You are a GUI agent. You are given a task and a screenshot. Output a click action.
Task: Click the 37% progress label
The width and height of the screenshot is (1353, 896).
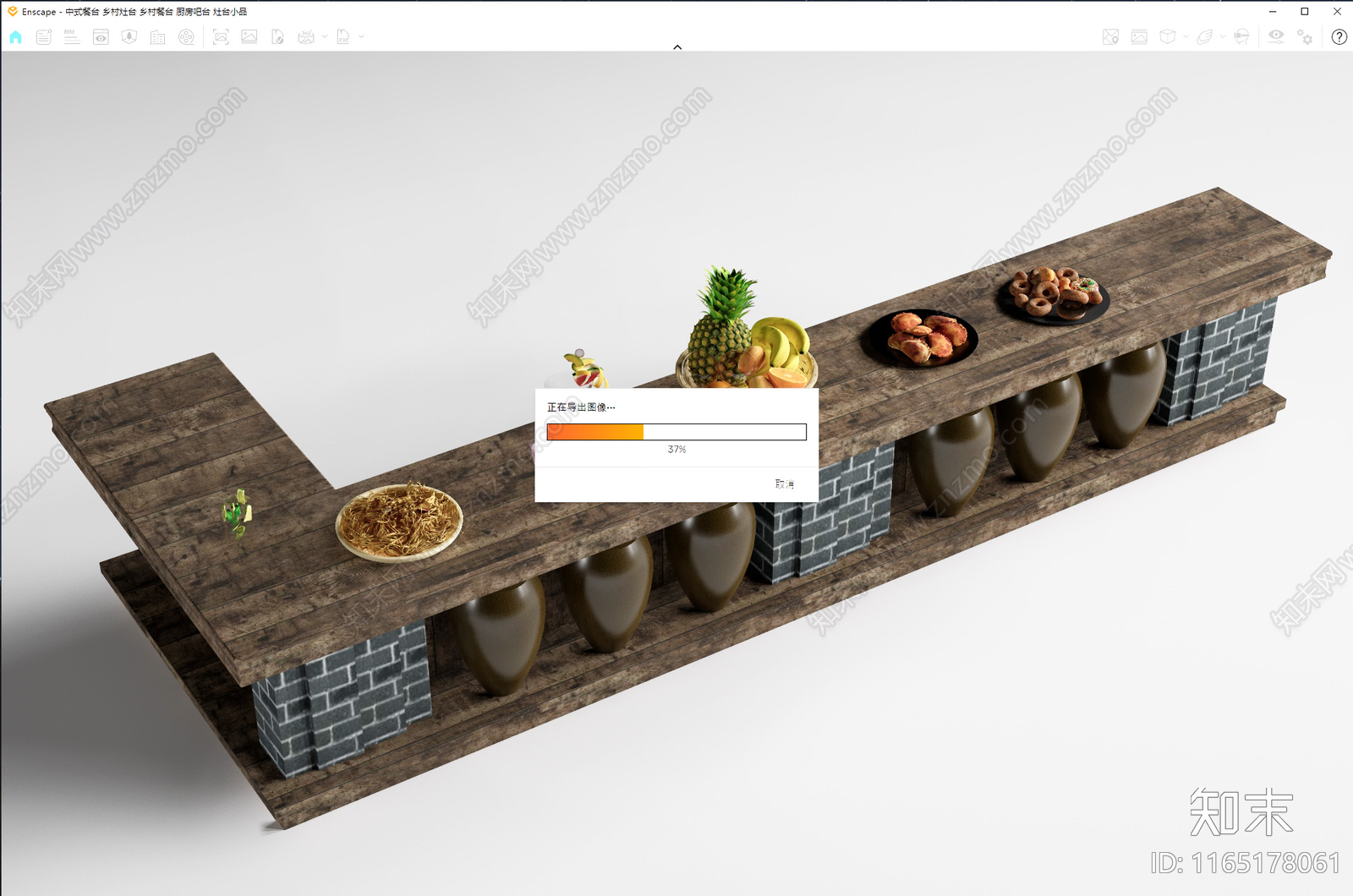pos(676,450)
